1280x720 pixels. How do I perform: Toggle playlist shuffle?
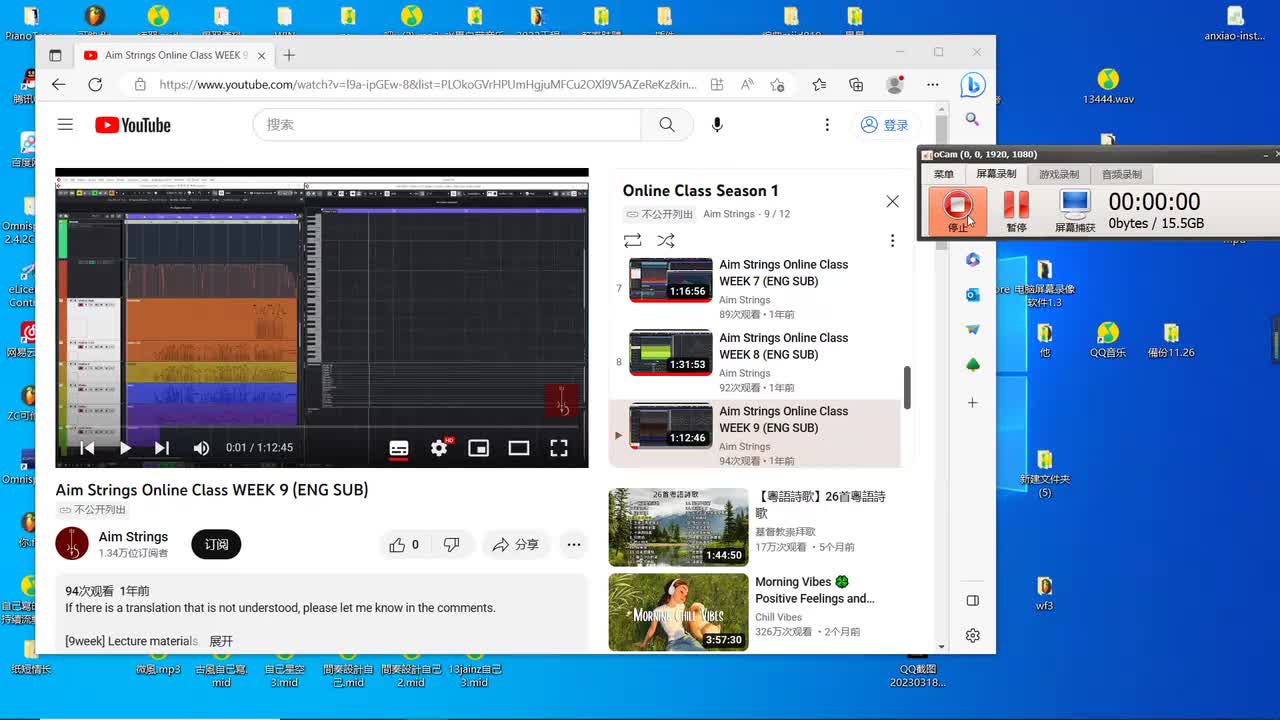[666, 240]
